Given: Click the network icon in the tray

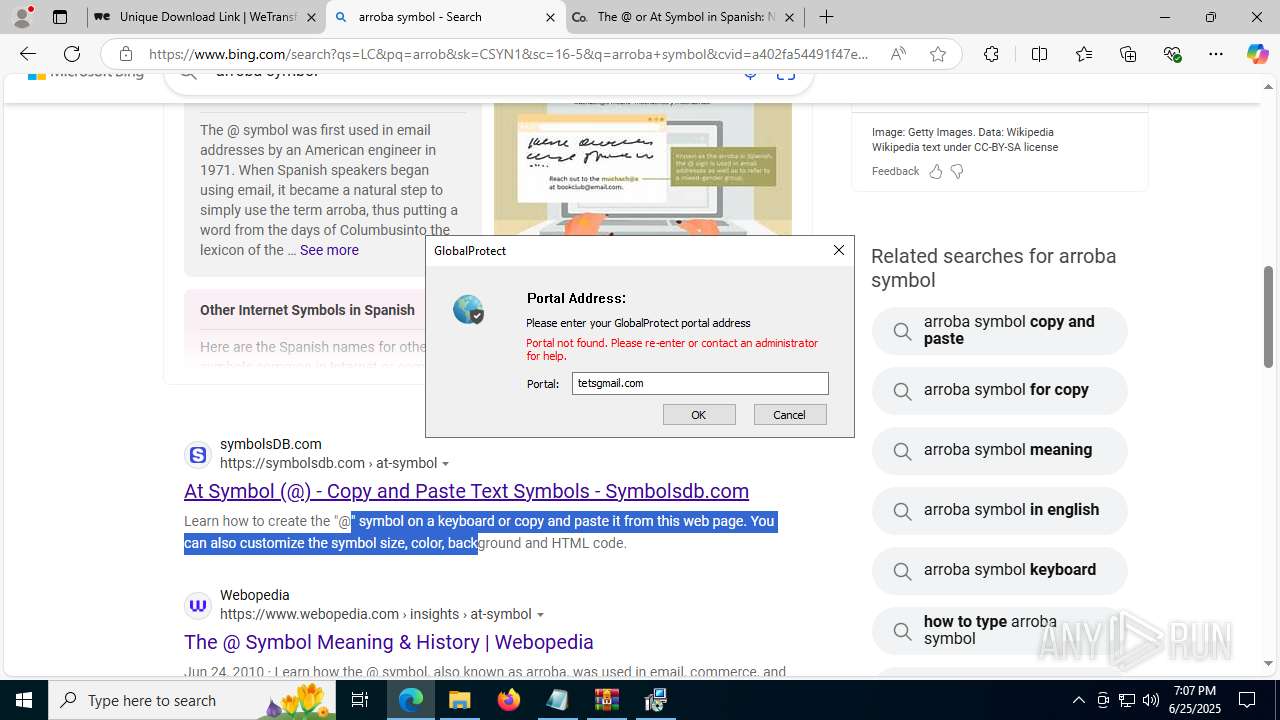Looking at the screenshot, I should tap(1127, 700).
